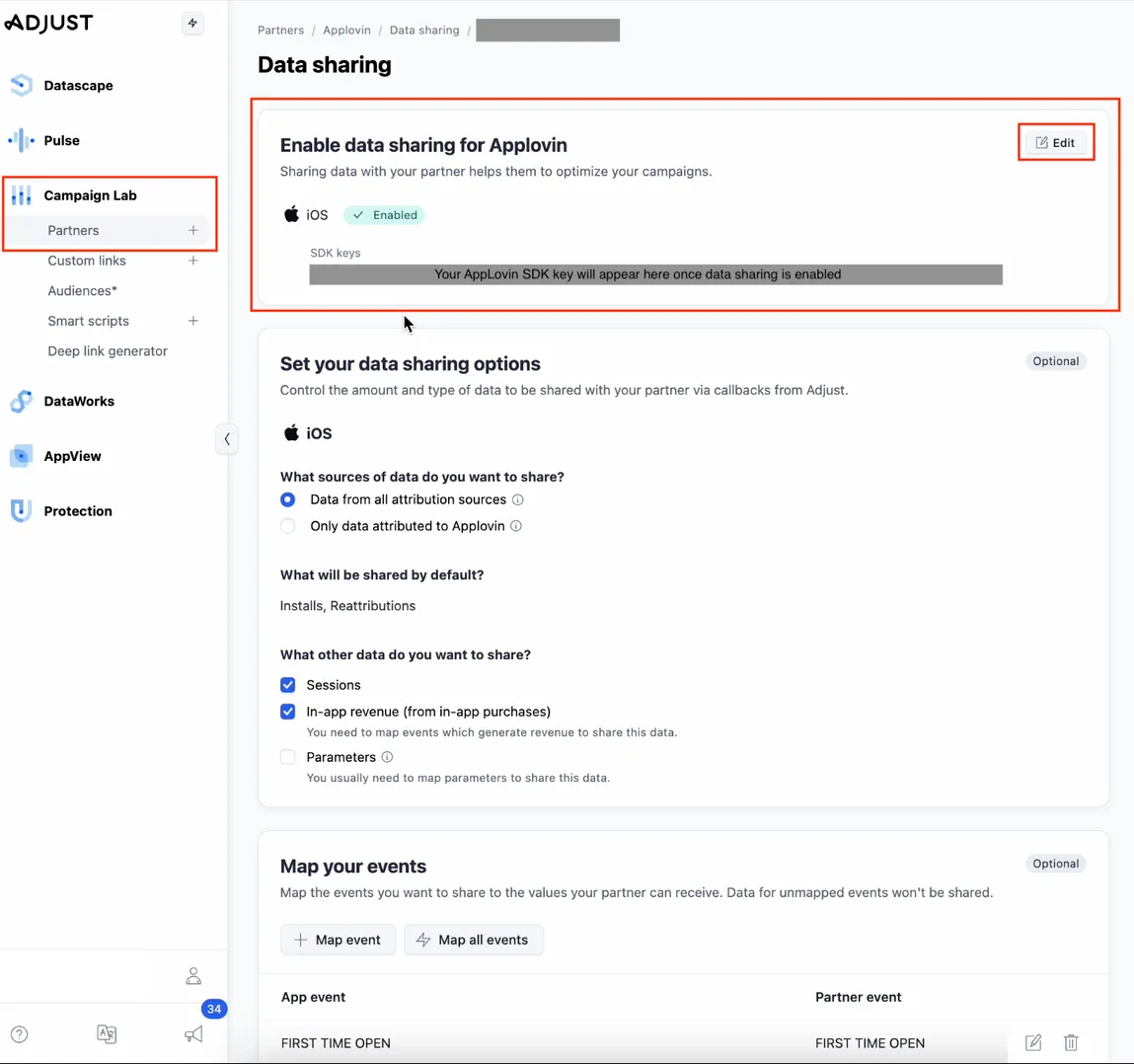
Task: Click the language translation icon
Action: pos(107,1033)
